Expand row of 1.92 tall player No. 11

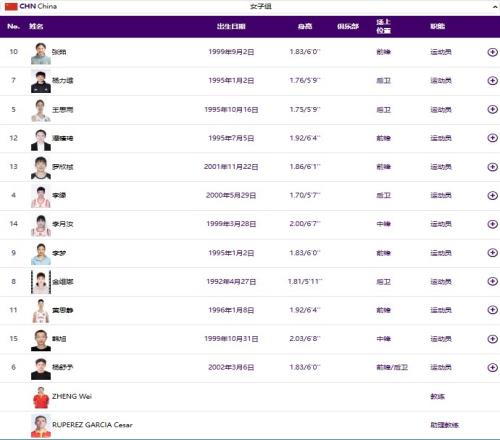click(492, 310)
